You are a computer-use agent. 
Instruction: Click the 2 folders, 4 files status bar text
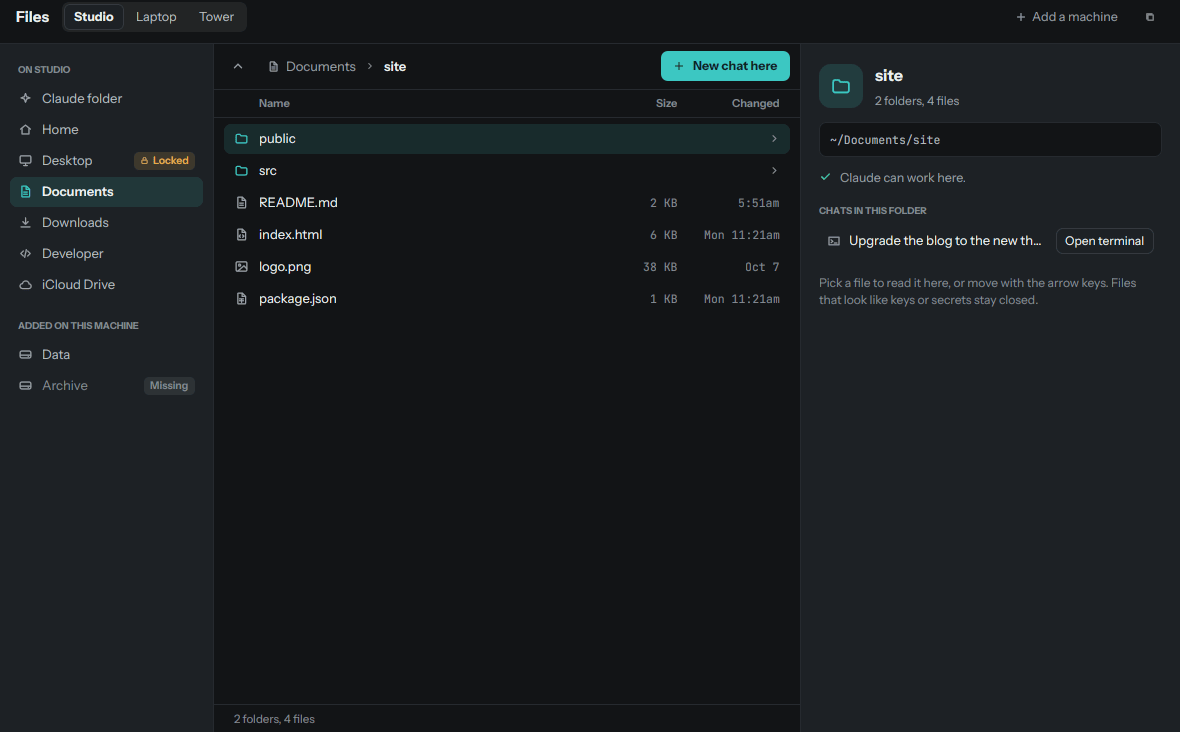274,719
